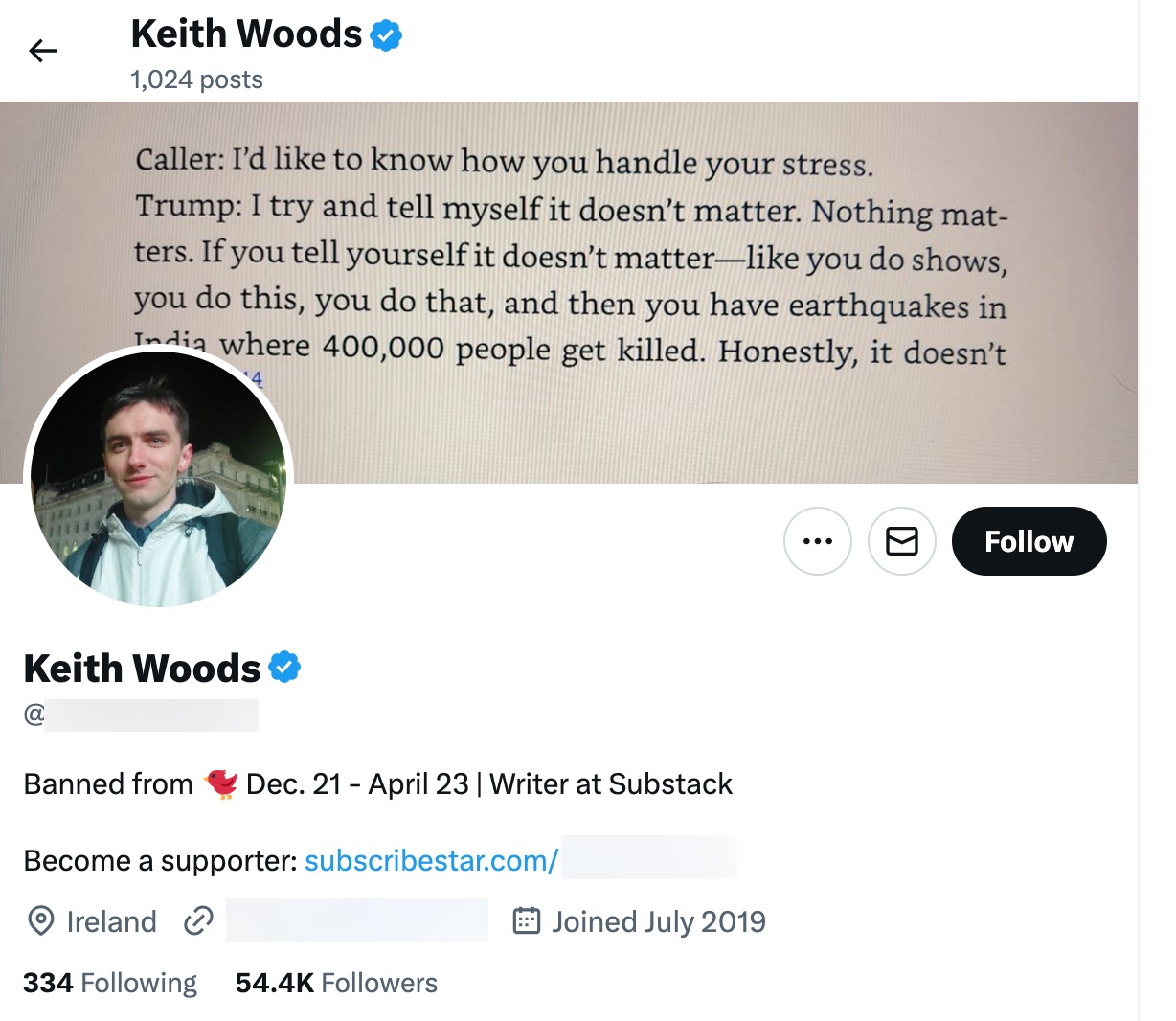1176x1021 pixels.
Task: Open direct message via envelope icon
Action: coord(901,541)
